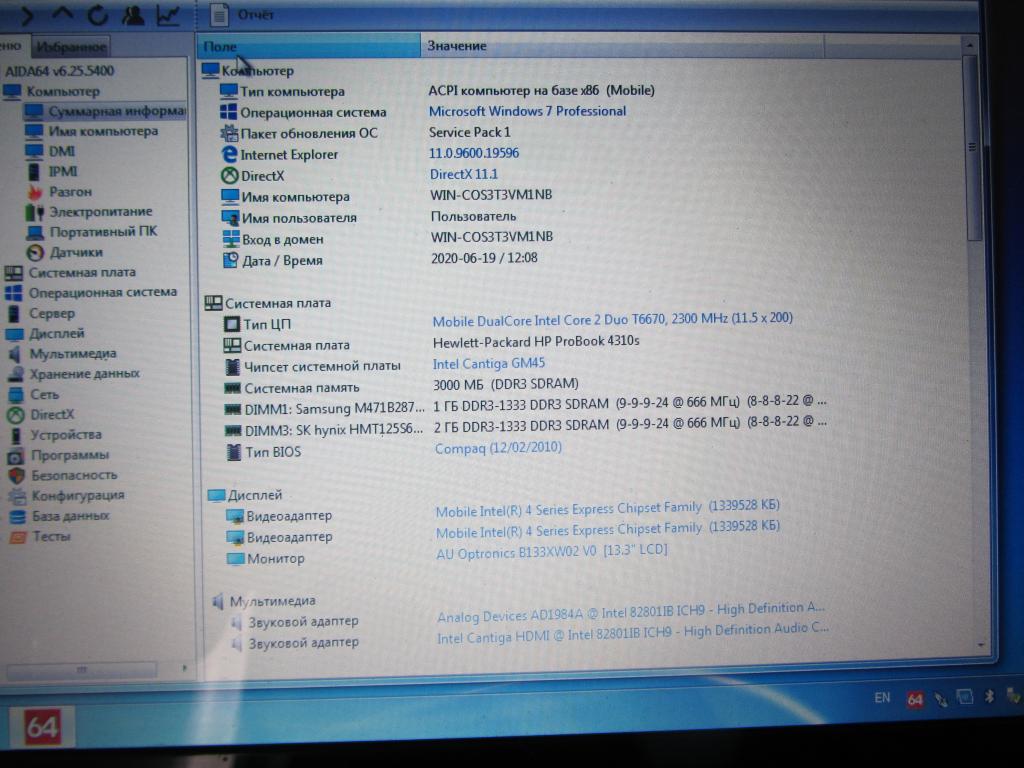
Task: Click the EN language indicator
Action: click(882, 697)
